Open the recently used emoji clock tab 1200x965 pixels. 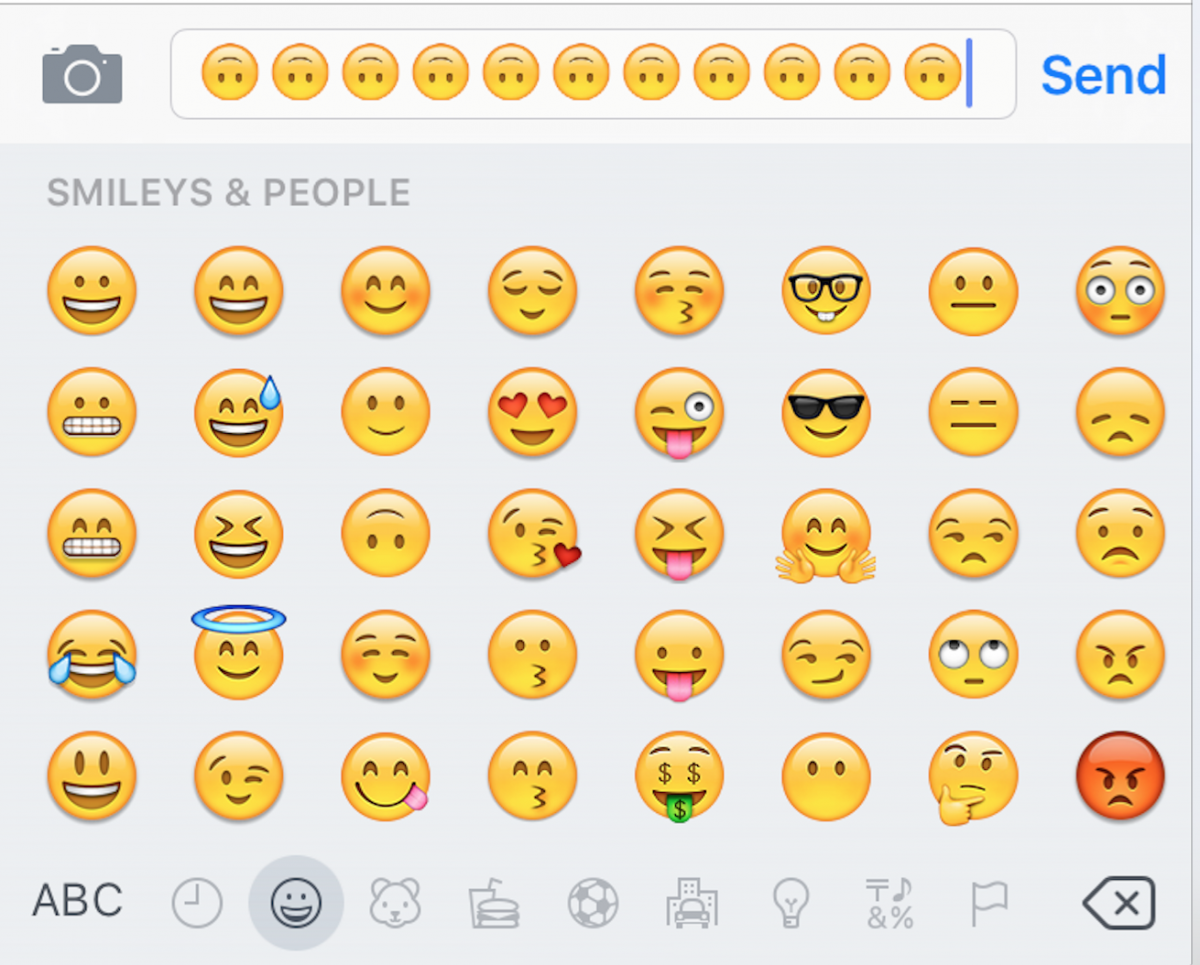[197, 903]
